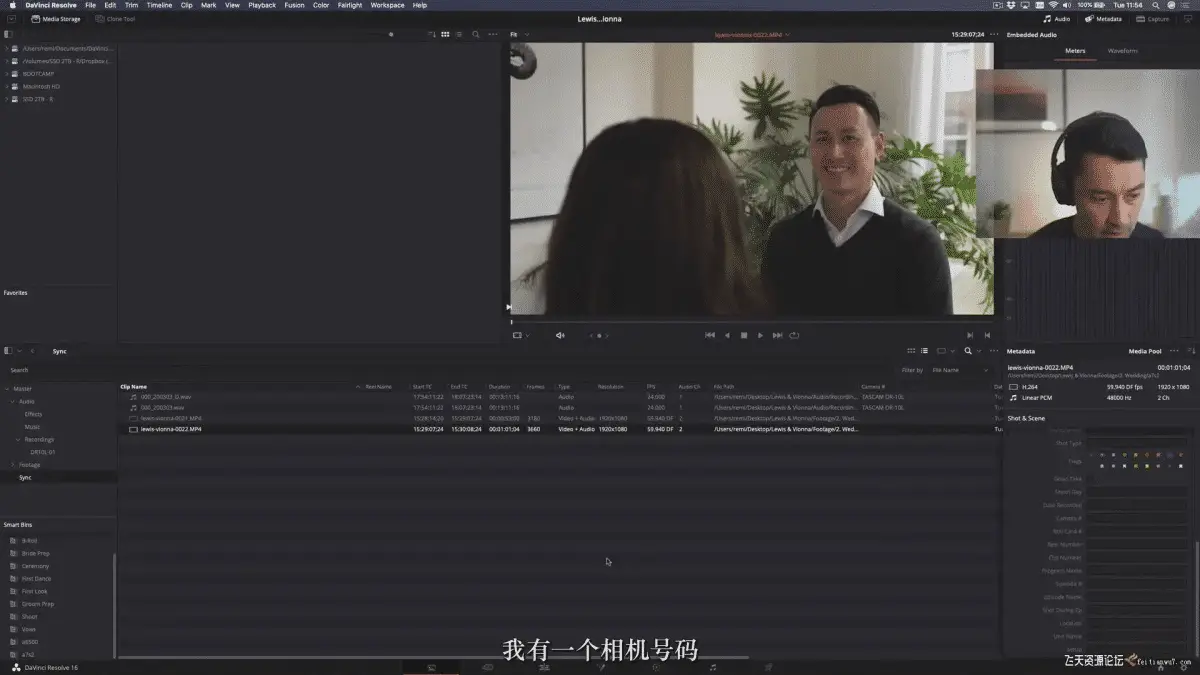Sort by the Clip Name column header
This screenshot has width=1200, height=675.
point(134,386)
